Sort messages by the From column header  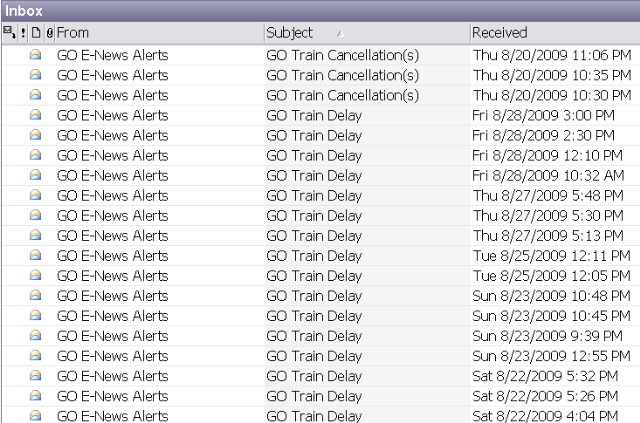click(150, 33)
